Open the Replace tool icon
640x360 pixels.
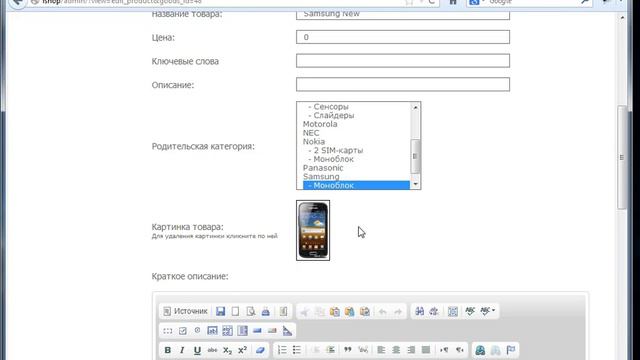pyautogui.click(x=434, y=311)
